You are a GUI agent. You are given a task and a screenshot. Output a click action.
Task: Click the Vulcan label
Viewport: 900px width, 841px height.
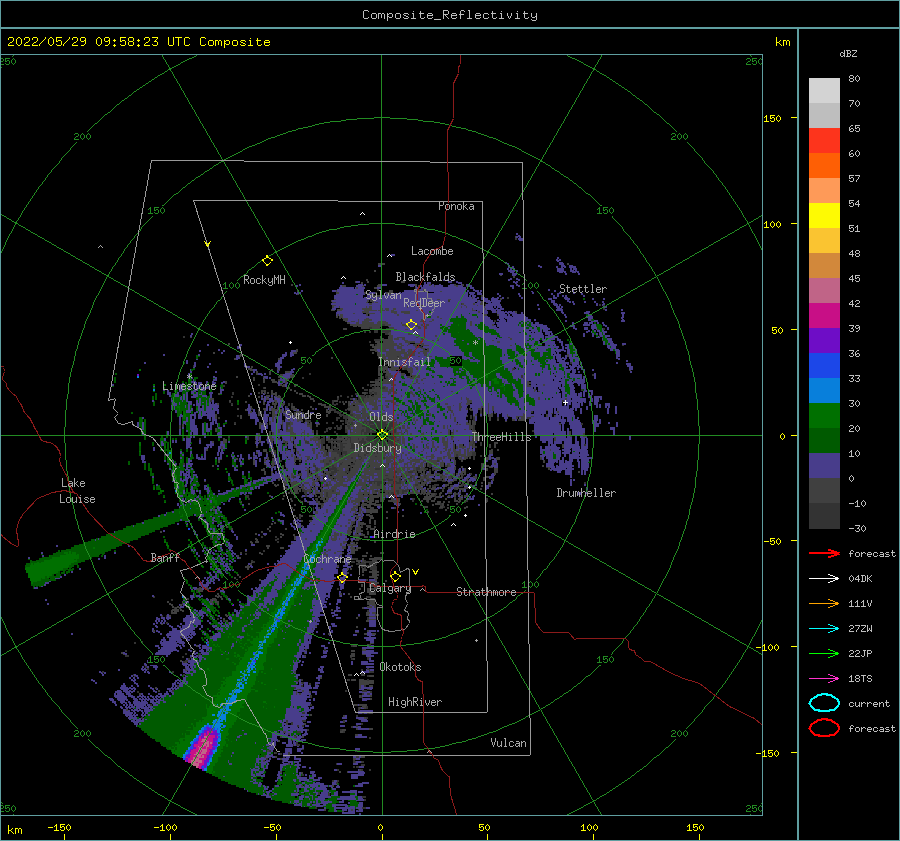tap(509, 743)
